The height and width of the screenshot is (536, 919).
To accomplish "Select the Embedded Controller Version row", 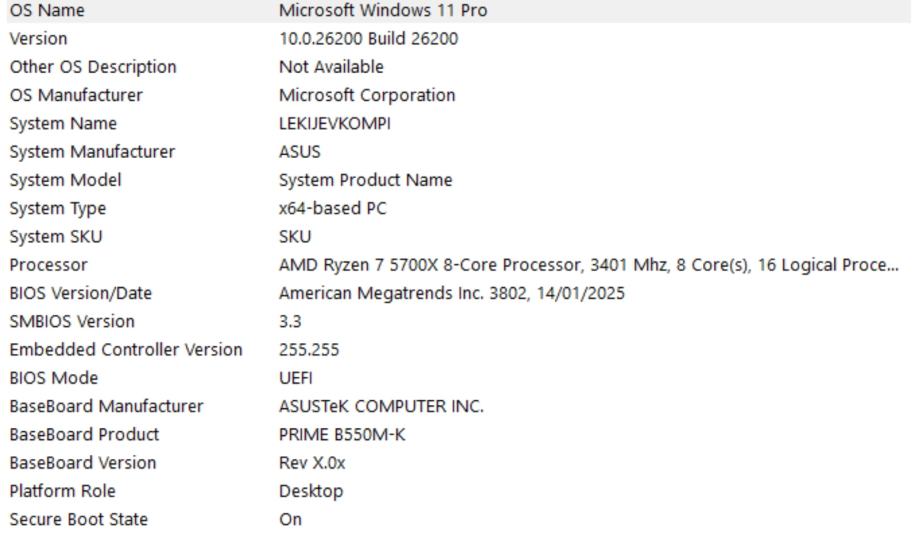I will pos(126,350).
